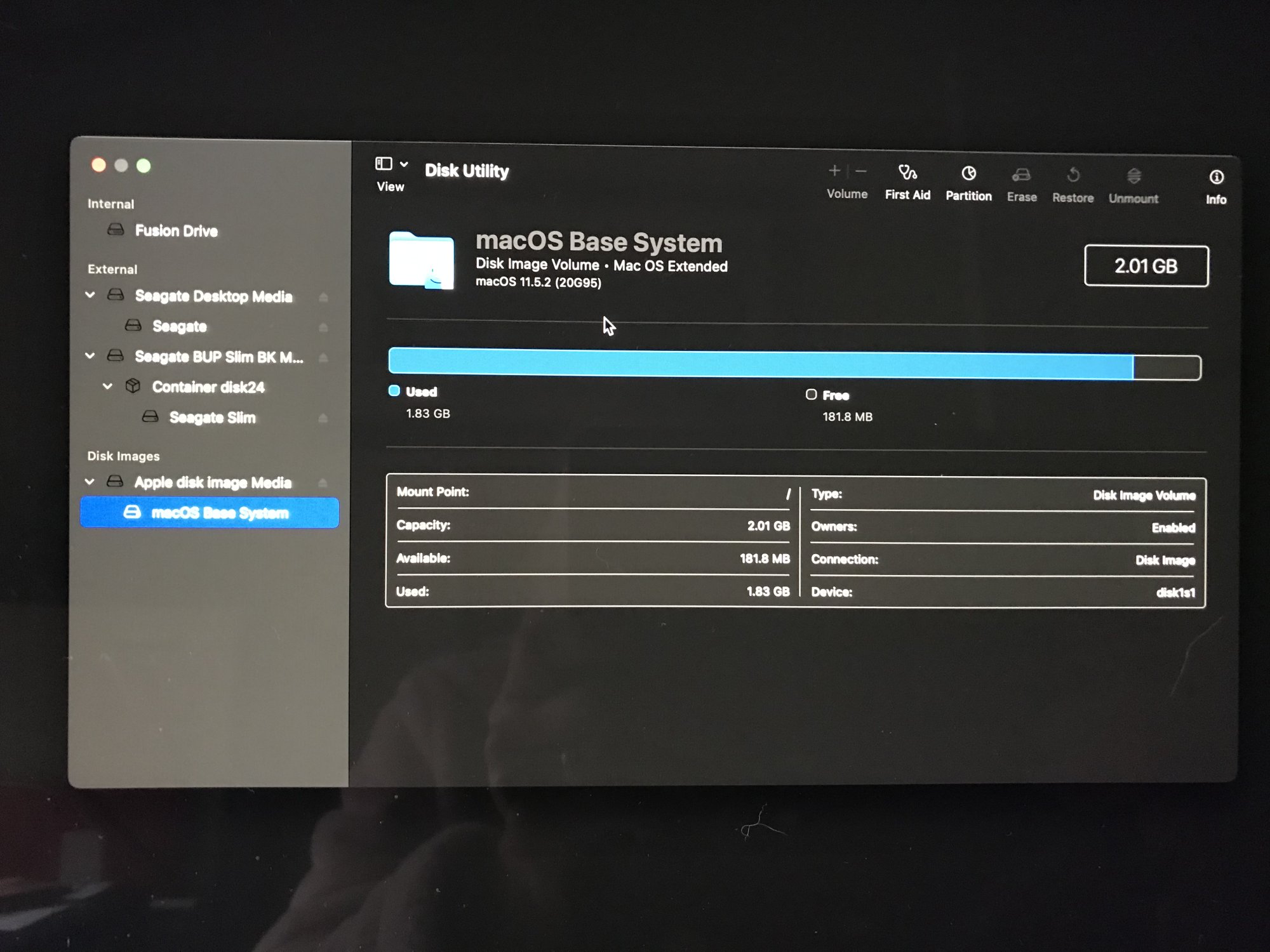Collapse Apple disk image Media
Screen dimensions: 1270x952
(90, 482)
